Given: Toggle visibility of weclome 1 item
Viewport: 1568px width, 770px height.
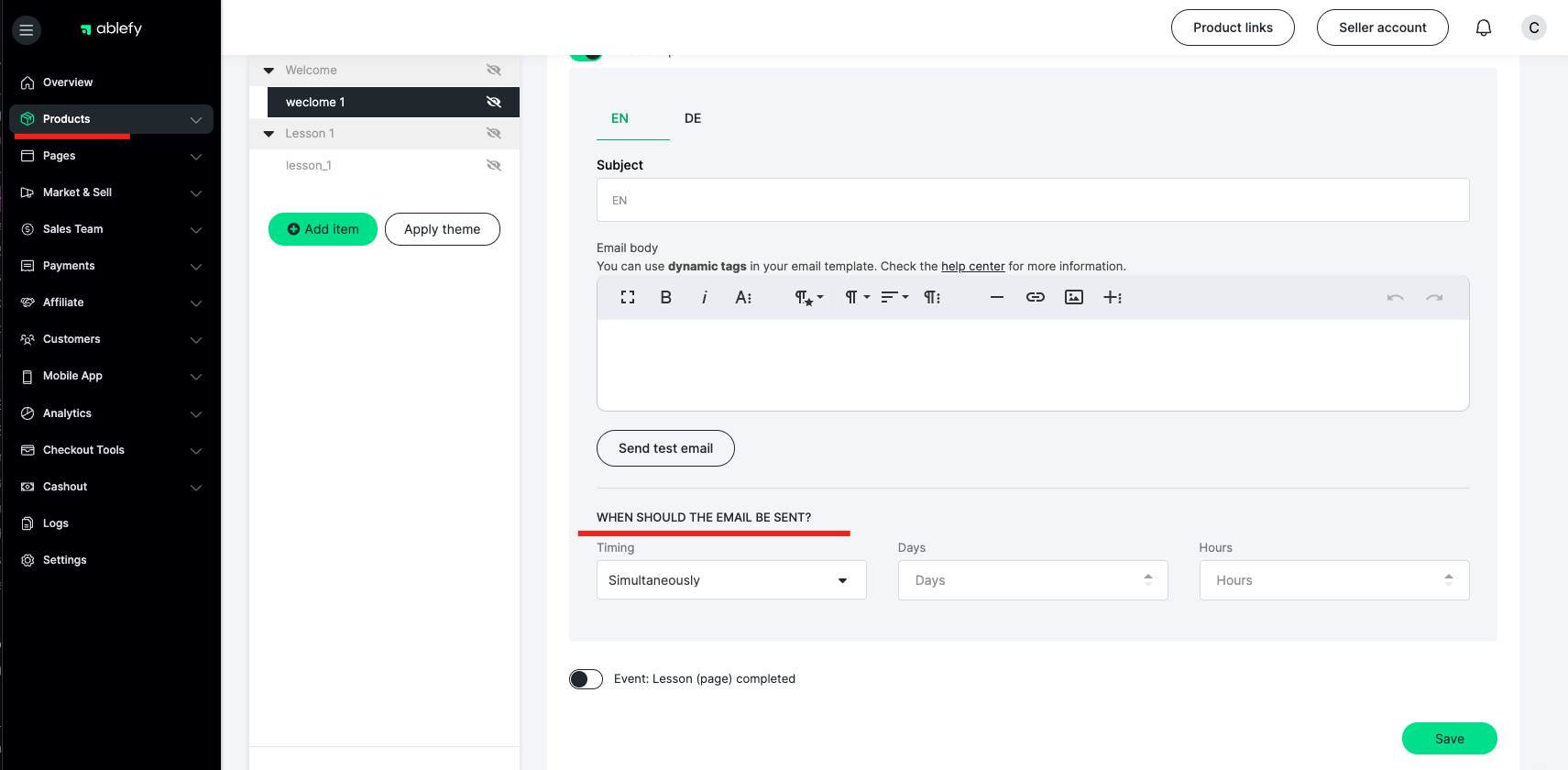Looking at the screenshot, I should tap(494, 102).
